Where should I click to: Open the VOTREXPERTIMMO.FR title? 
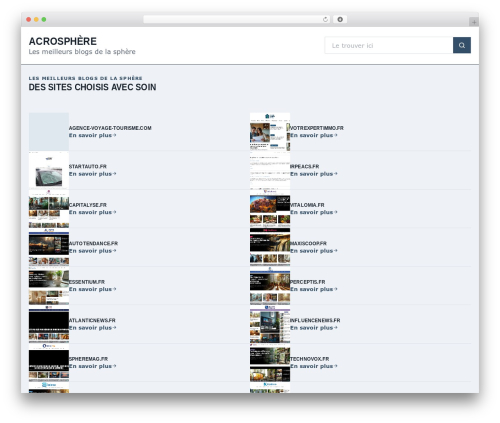[x=317, y=128]
